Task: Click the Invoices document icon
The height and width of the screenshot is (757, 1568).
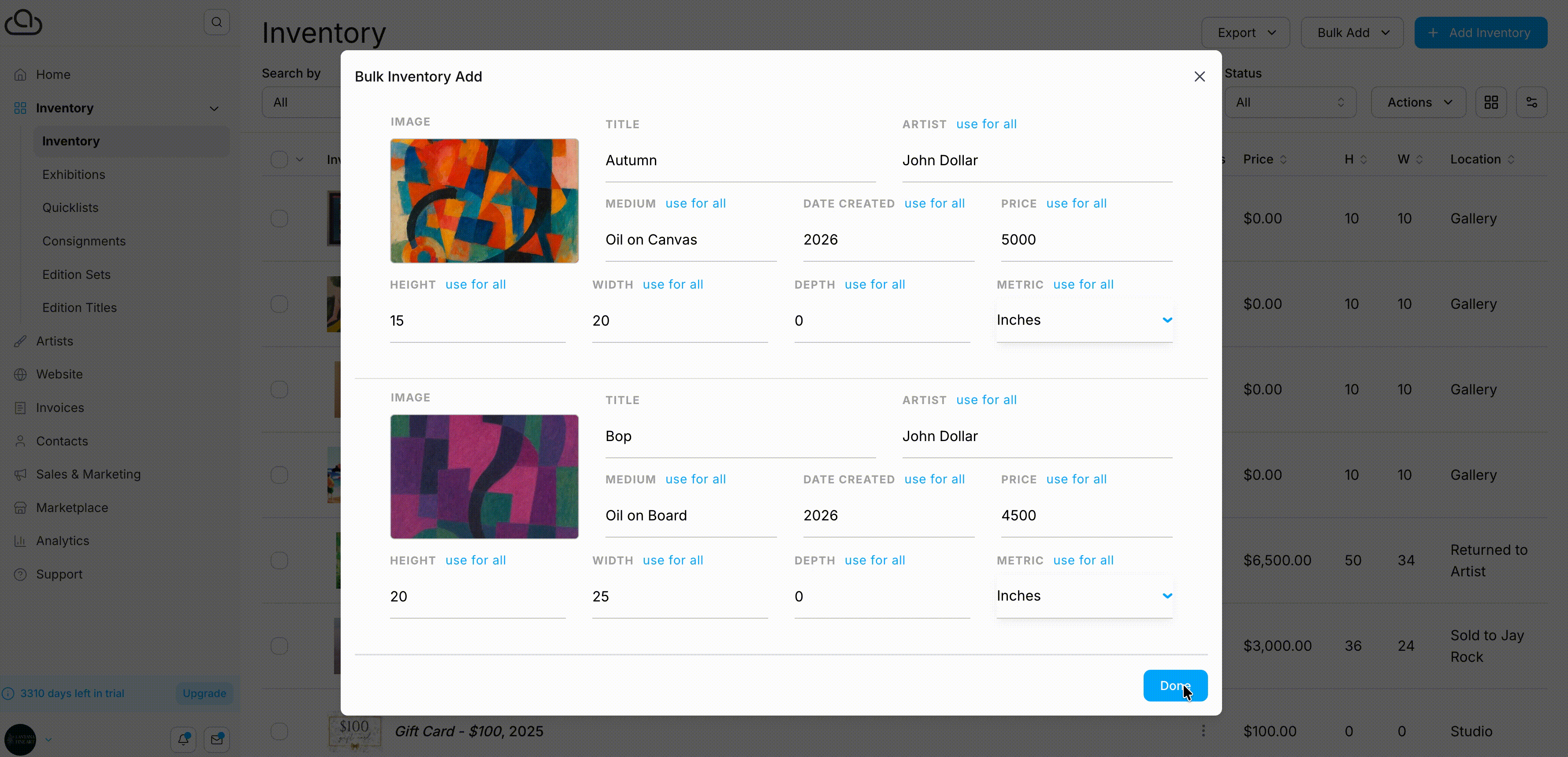Action: (20, 408)
